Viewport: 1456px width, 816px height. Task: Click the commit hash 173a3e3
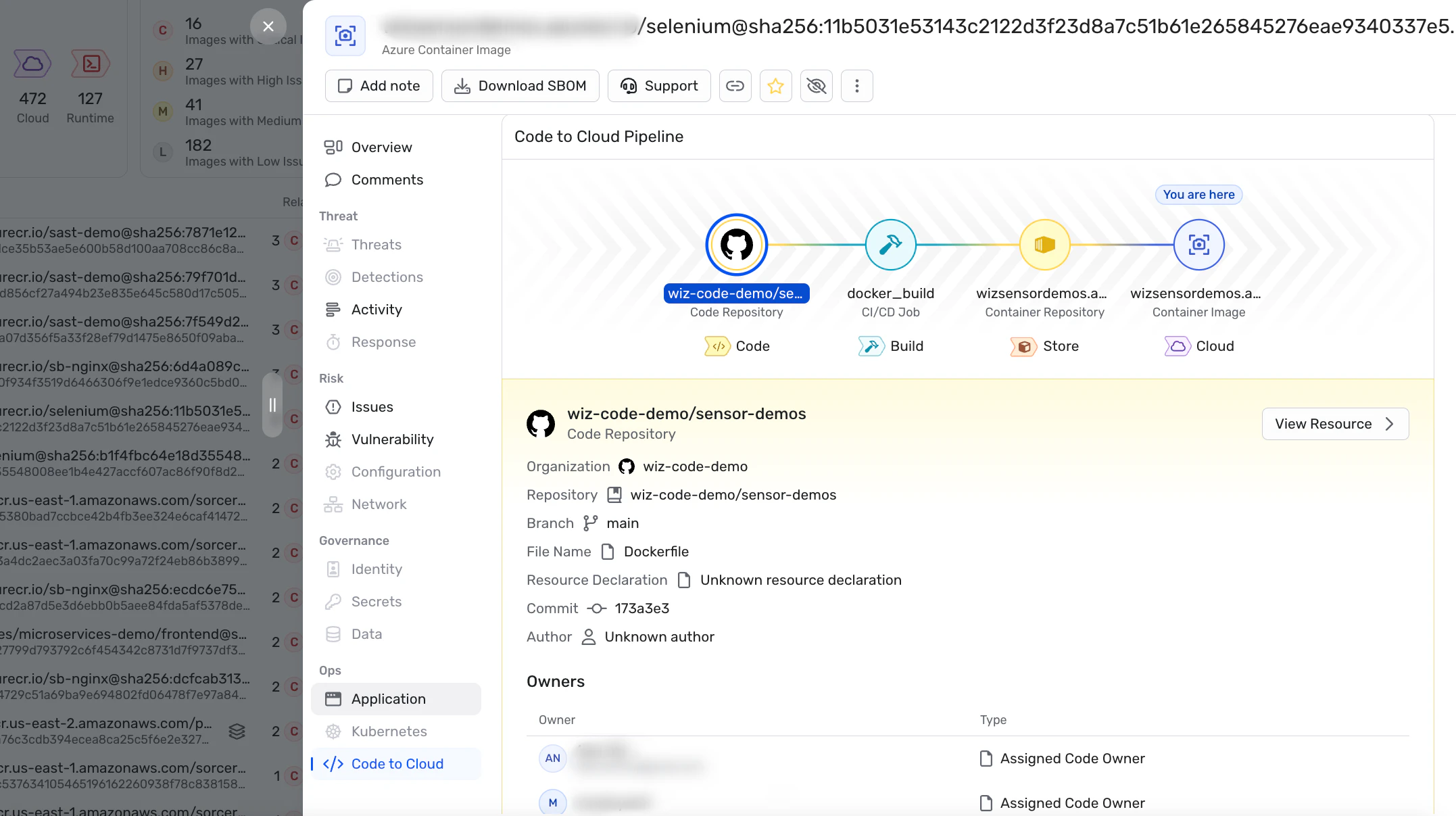point(642,608)
